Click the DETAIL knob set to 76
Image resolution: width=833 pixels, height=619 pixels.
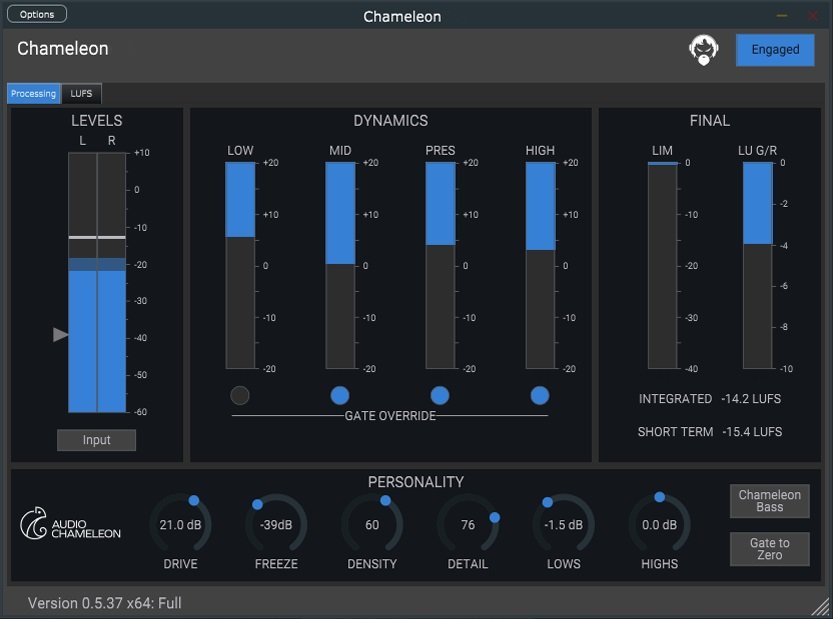click(x=468, y=524)
